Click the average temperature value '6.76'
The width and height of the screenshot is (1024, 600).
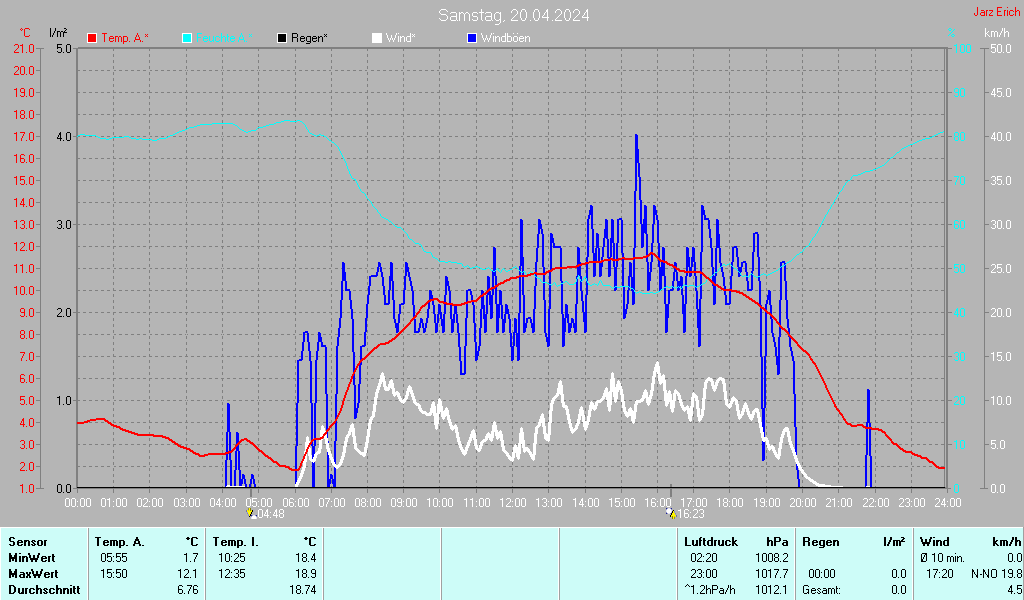(187, 590)
